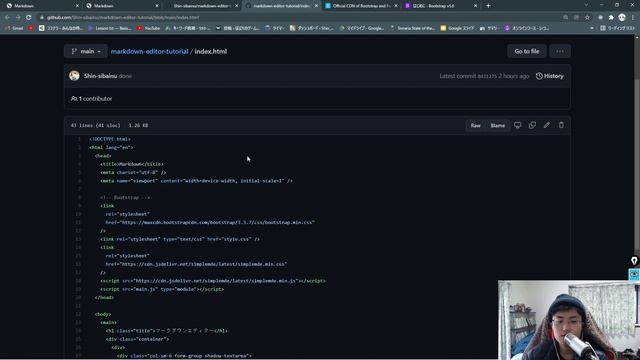Image resolution: width=640 pixels, height=360 pixels.
Task: Open the Google スライド bookmark
Action: pyautogui.click(x=457, y=28)
